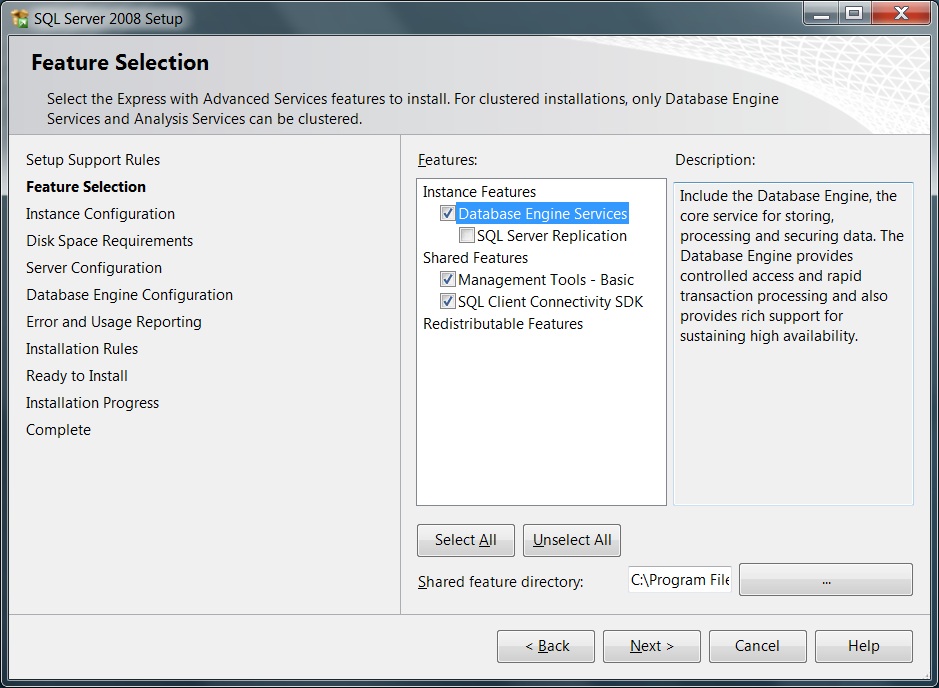Viewport: 939px width, 688px height.
Task: Click the Instance Configuration step in sidebar
Action: coord(100,214)
